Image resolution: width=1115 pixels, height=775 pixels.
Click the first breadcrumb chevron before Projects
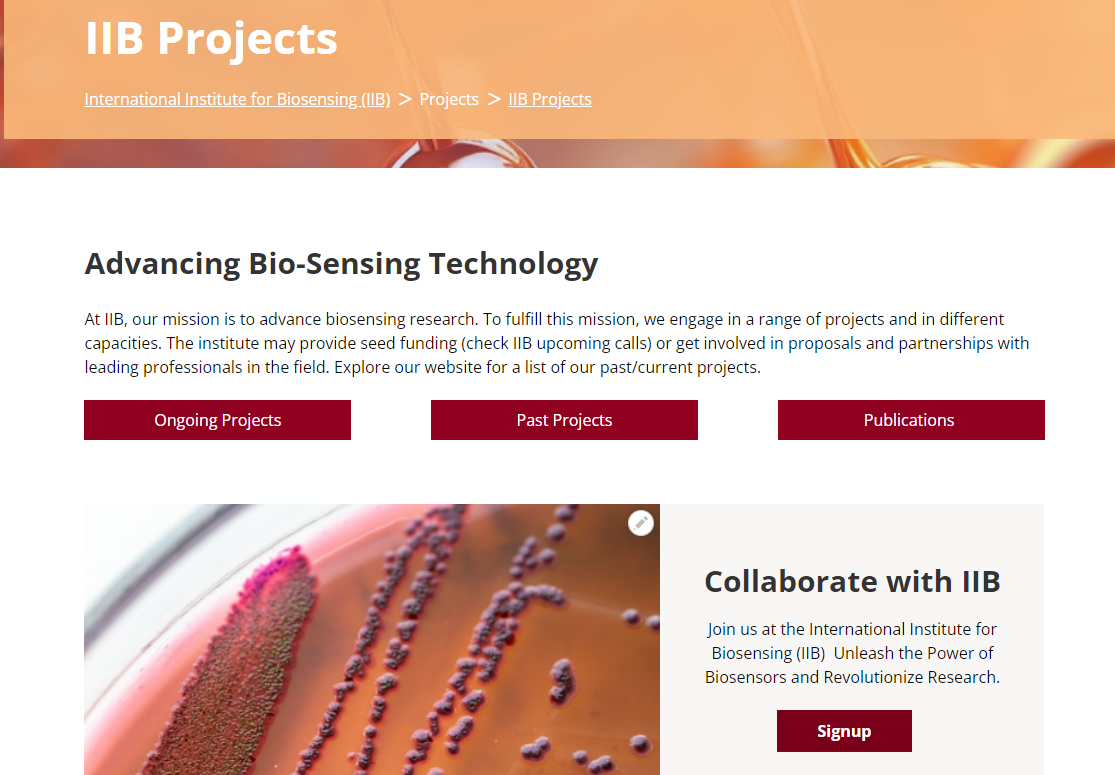tap(405, 99)
